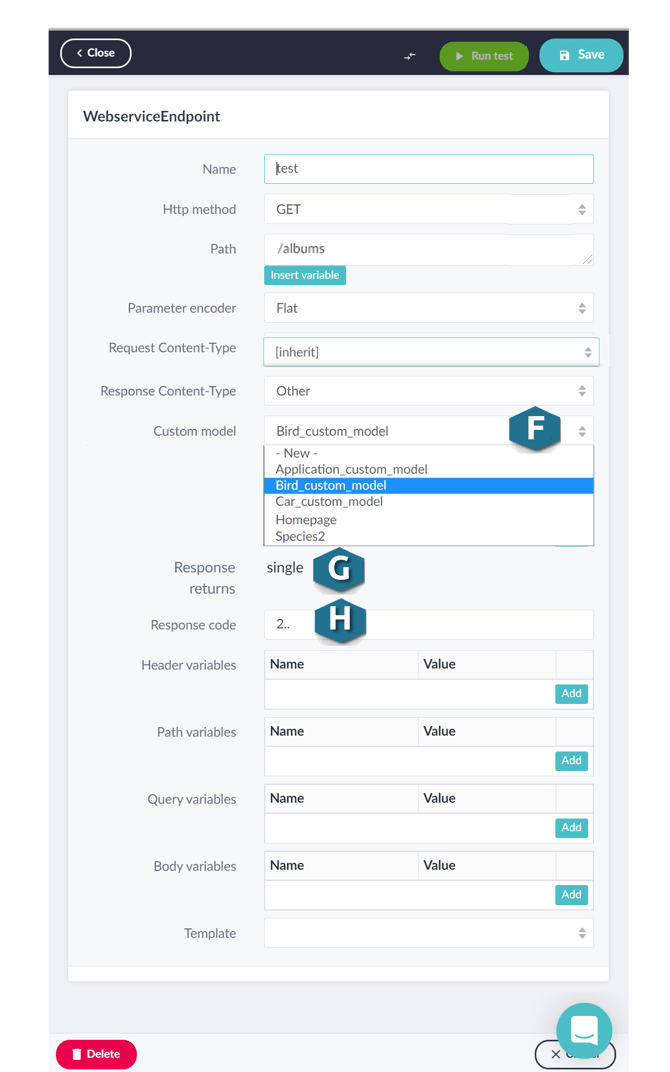Go back with the Close button

(96, 53)
